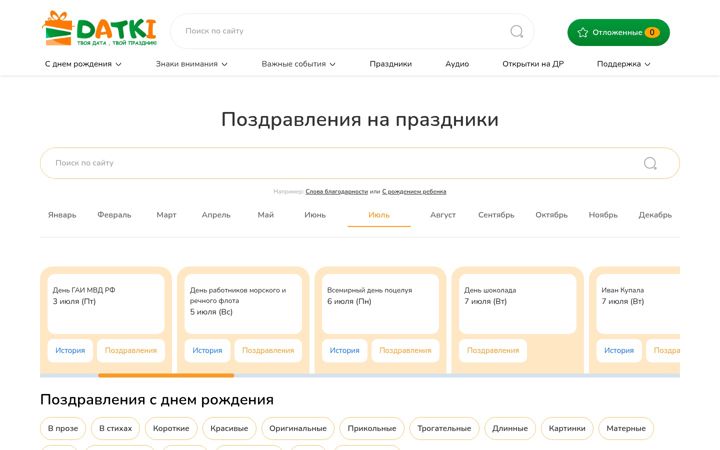The image size is (720, 450).
Task: Switch to the Январь month tab
Action: click(x=62, y=214)
